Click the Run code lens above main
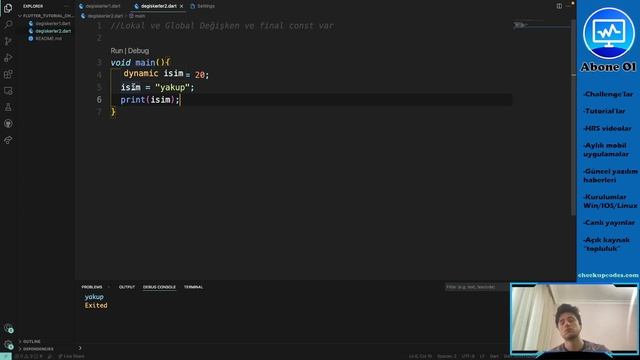This screenshot has width=640, height=360. tap(116, 51)
